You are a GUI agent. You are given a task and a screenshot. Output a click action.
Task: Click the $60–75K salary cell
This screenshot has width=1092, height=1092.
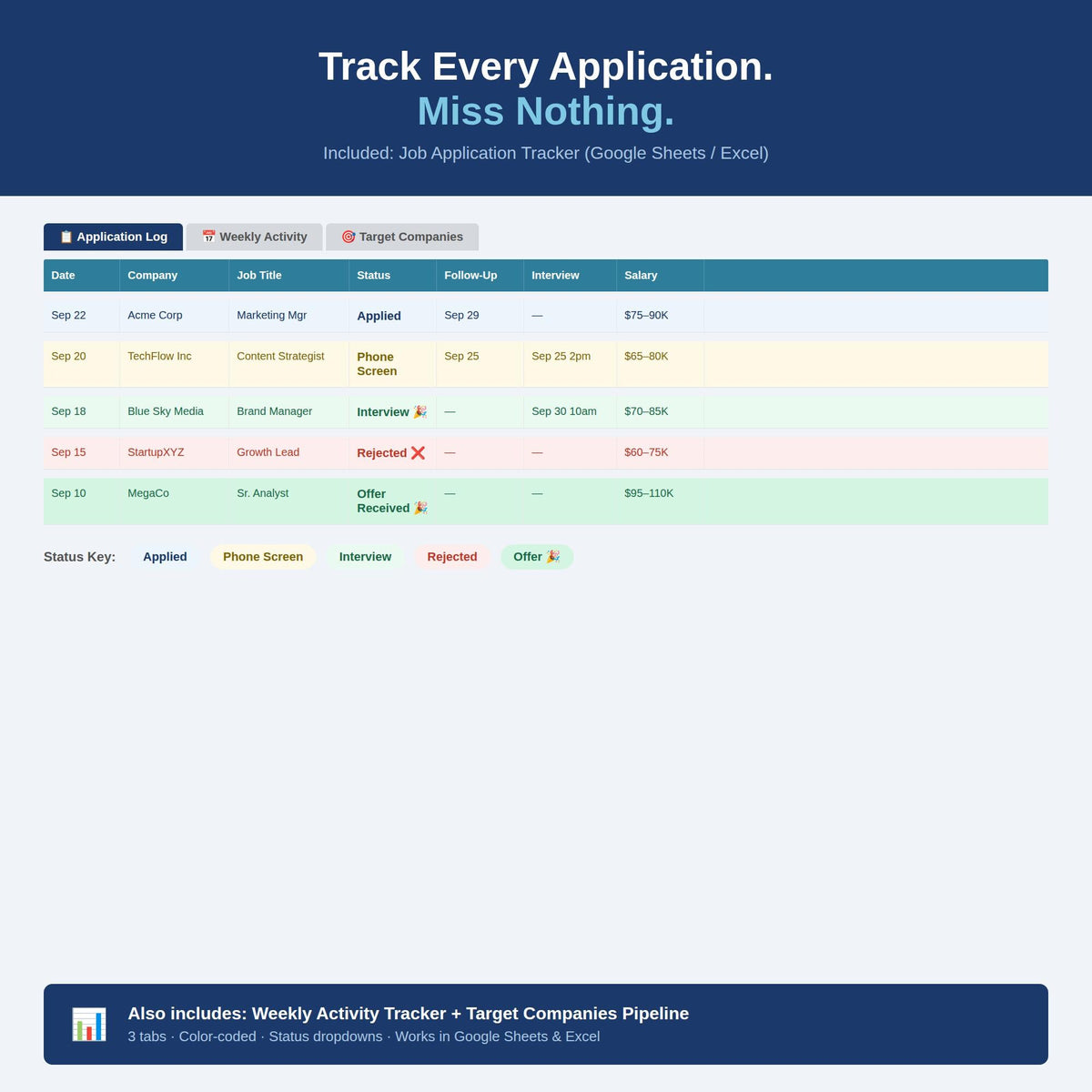(x=661, y=452)
